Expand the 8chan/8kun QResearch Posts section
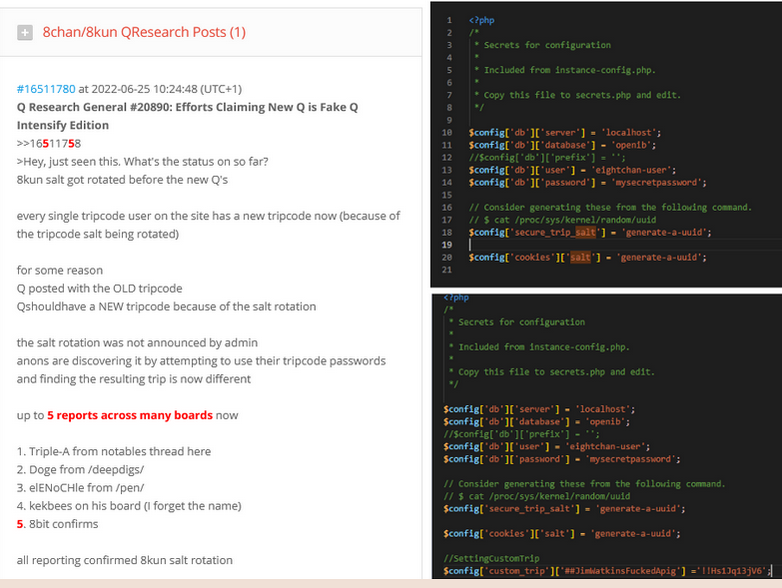Screen dimensions: 782x588 (x=25, y=32)
